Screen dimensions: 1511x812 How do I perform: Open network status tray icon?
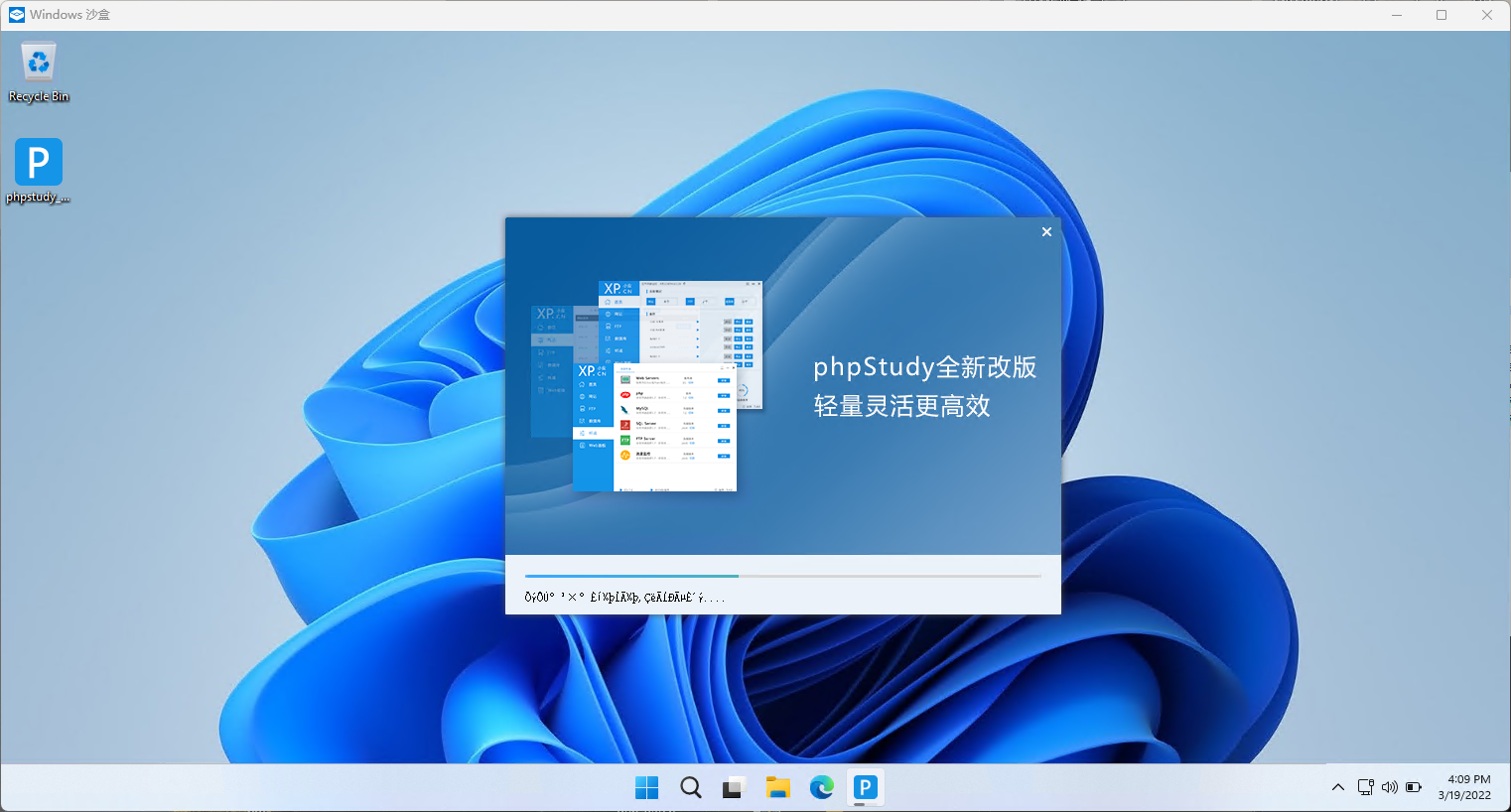(x=1366, y=787)
